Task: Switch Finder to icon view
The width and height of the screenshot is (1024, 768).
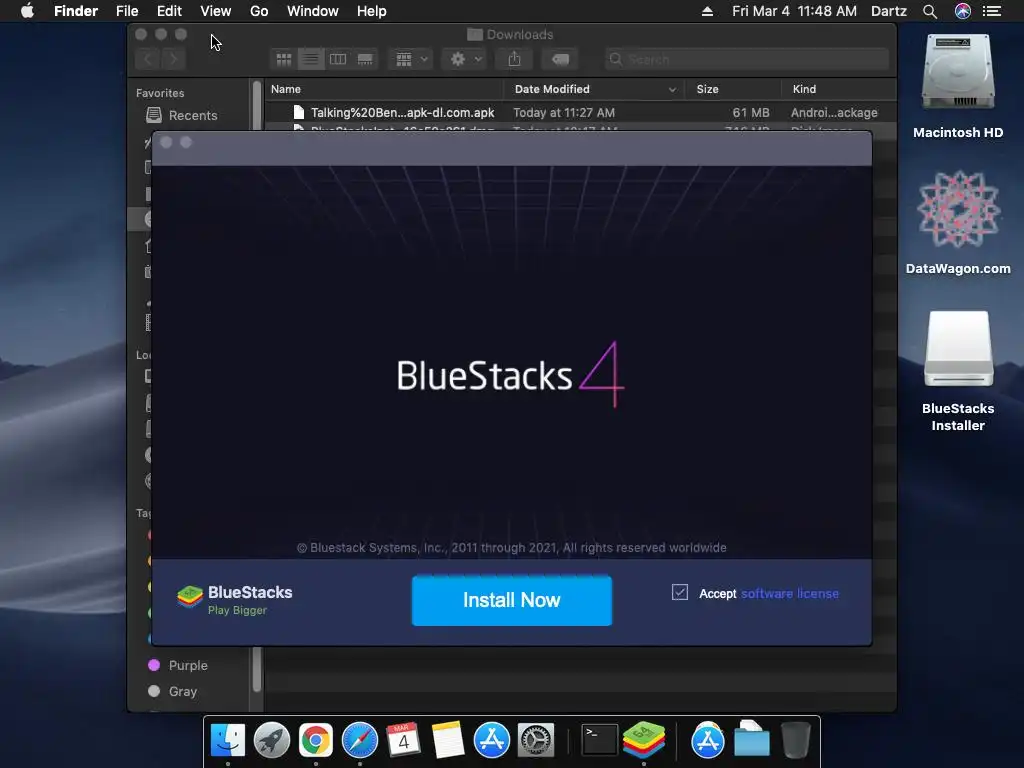Action: pos(283,59)
